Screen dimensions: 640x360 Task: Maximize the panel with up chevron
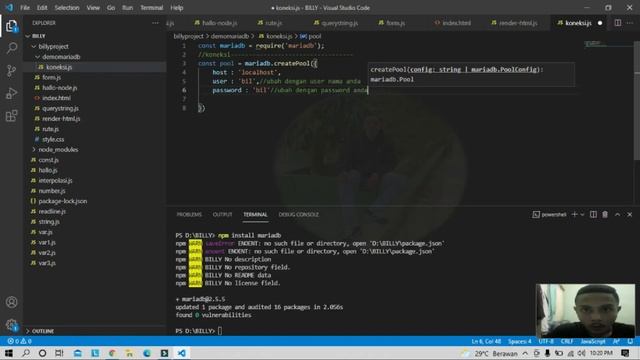pos(618,214)
